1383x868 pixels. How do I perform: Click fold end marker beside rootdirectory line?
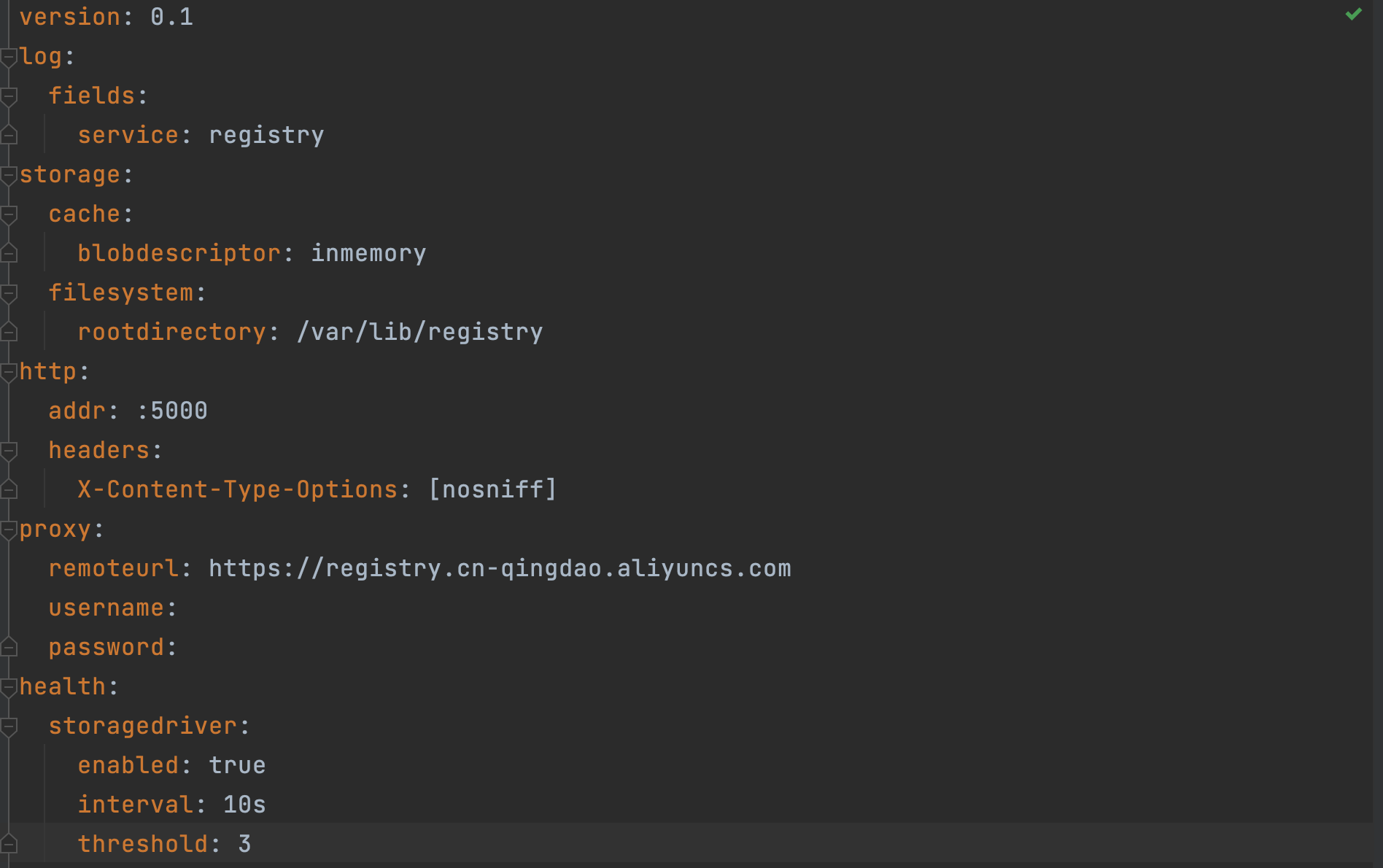(9, 332)
